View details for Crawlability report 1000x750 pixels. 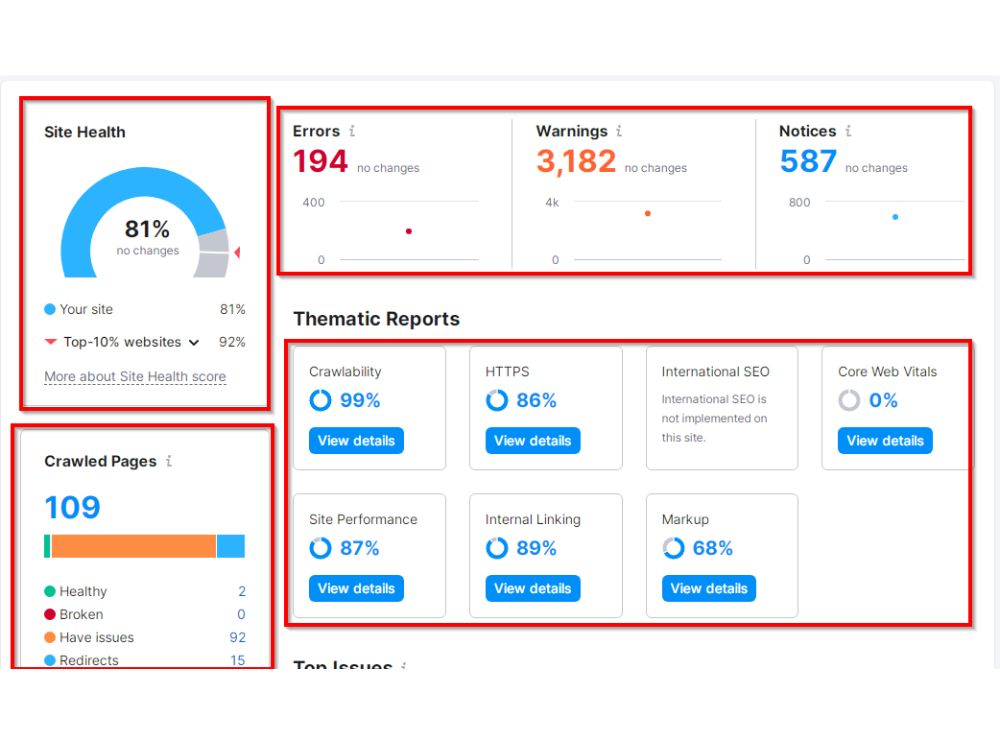coord(357,441)
